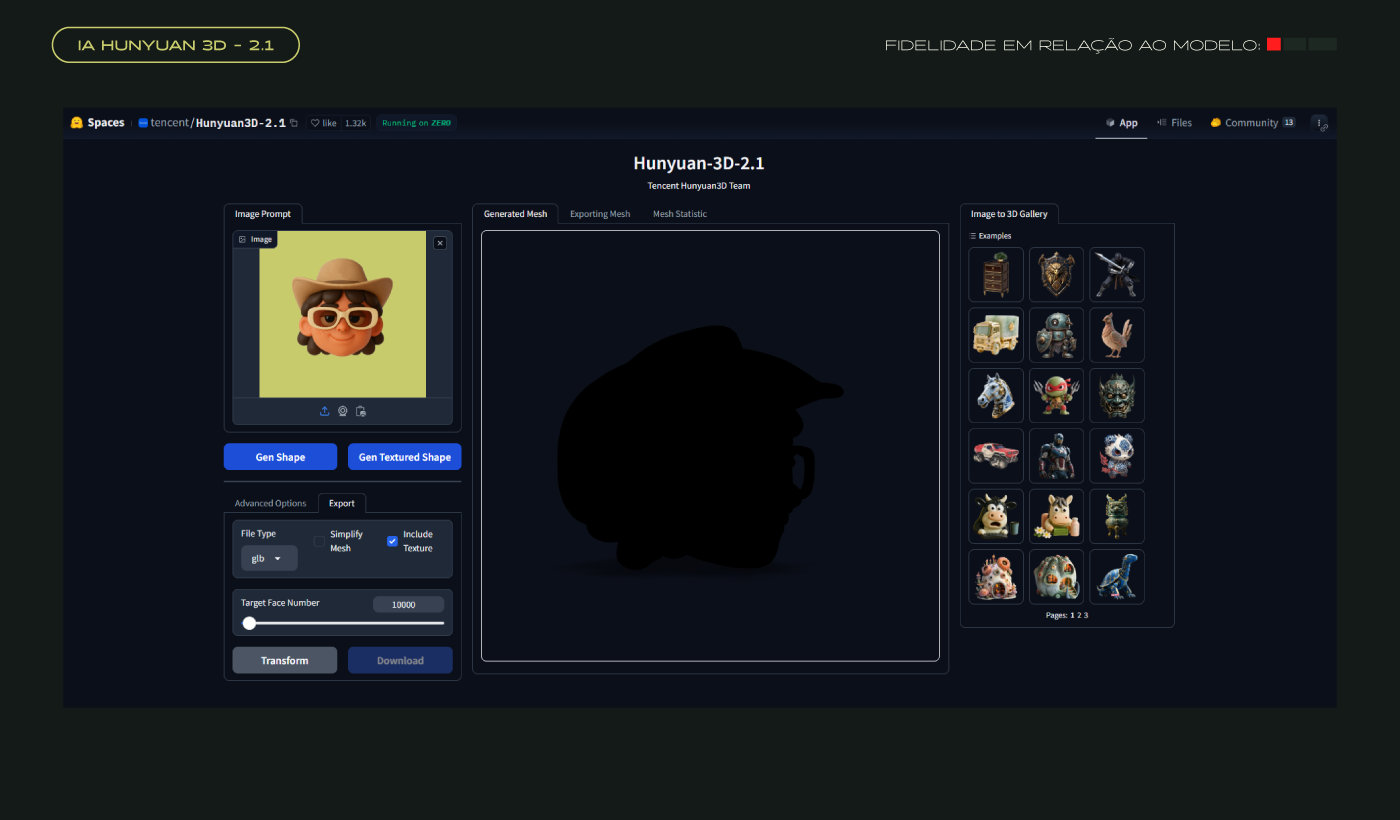Screen dimensions: 1400x820
Task: Go to gallery page 3
Action: click(x=1086, y=615)
